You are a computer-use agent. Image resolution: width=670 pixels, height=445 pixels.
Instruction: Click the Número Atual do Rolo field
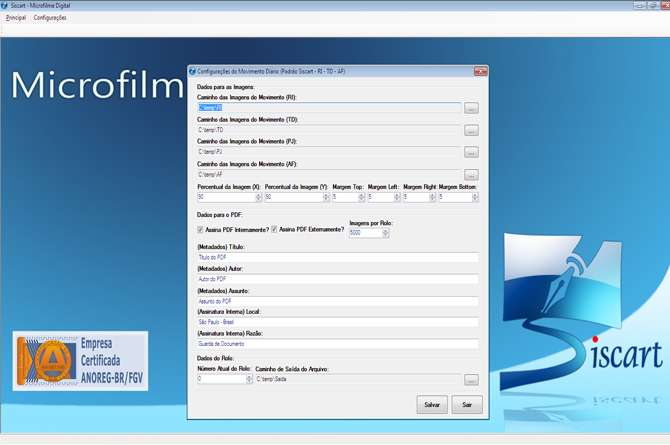221,379
